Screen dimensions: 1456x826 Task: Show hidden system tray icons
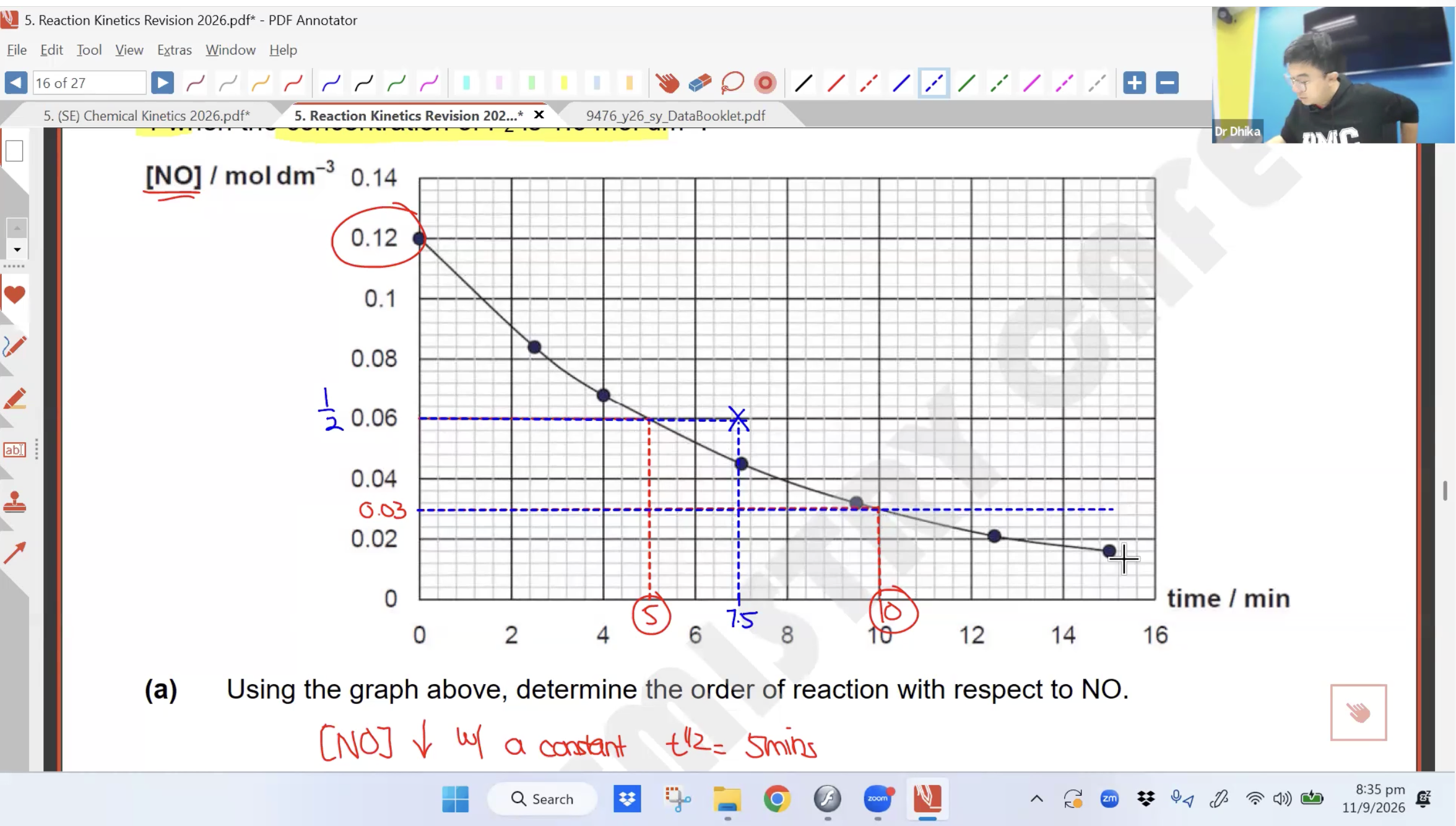[1036, 799]
